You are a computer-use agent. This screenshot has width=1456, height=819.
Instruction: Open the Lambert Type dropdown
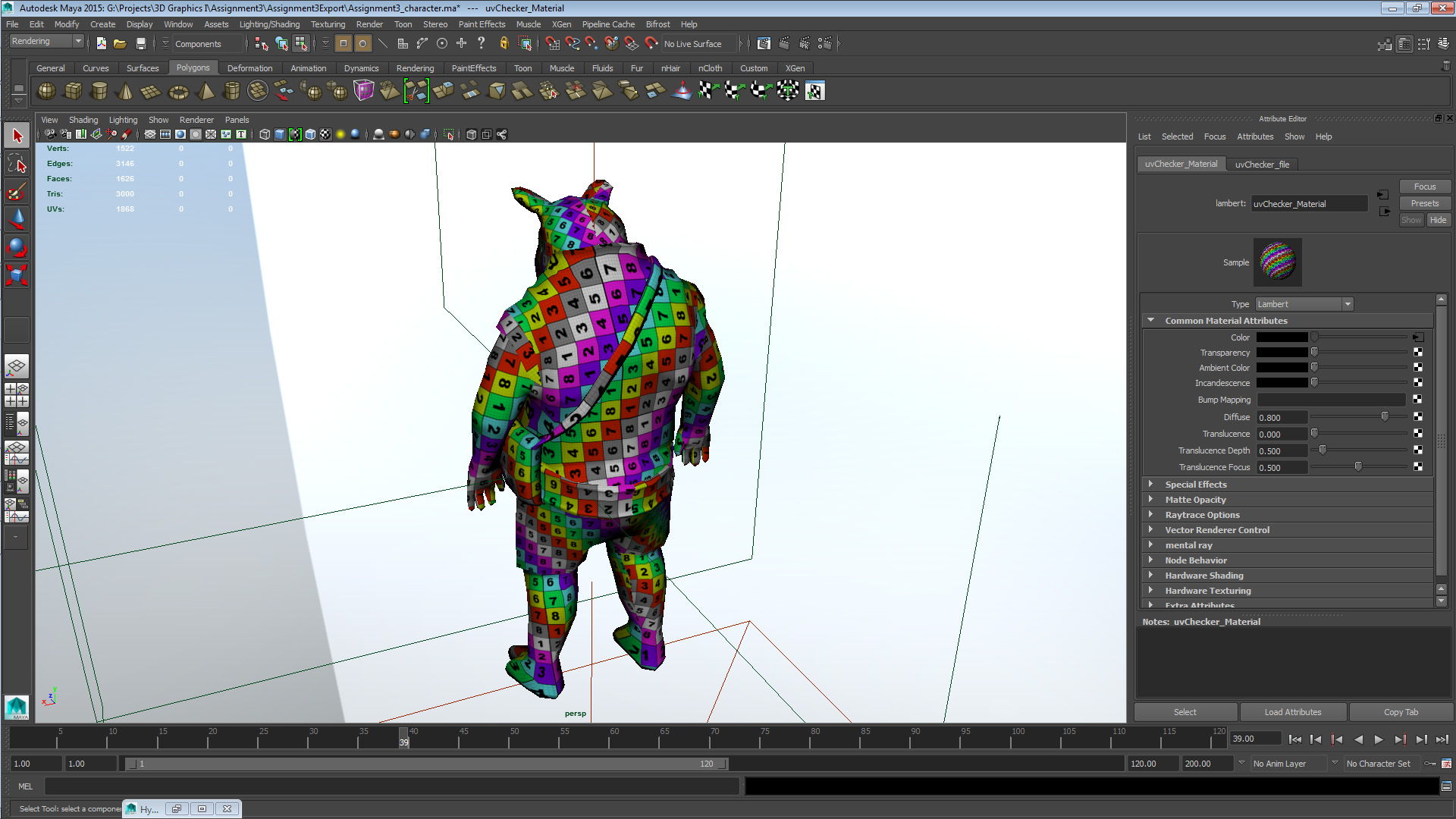click(x=1303, y=303)
